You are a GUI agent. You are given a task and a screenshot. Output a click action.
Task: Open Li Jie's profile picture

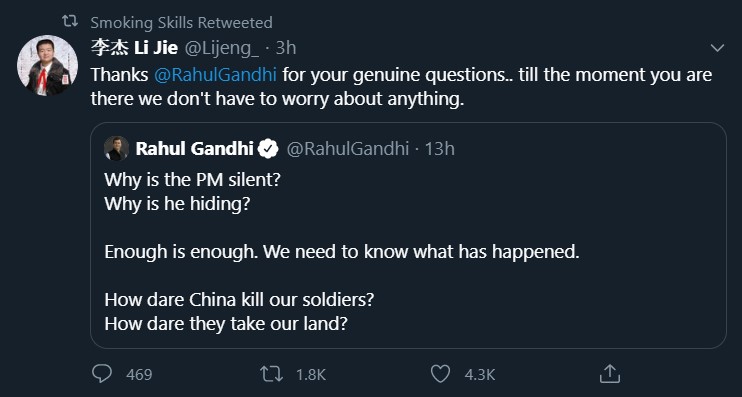point(47,65)
